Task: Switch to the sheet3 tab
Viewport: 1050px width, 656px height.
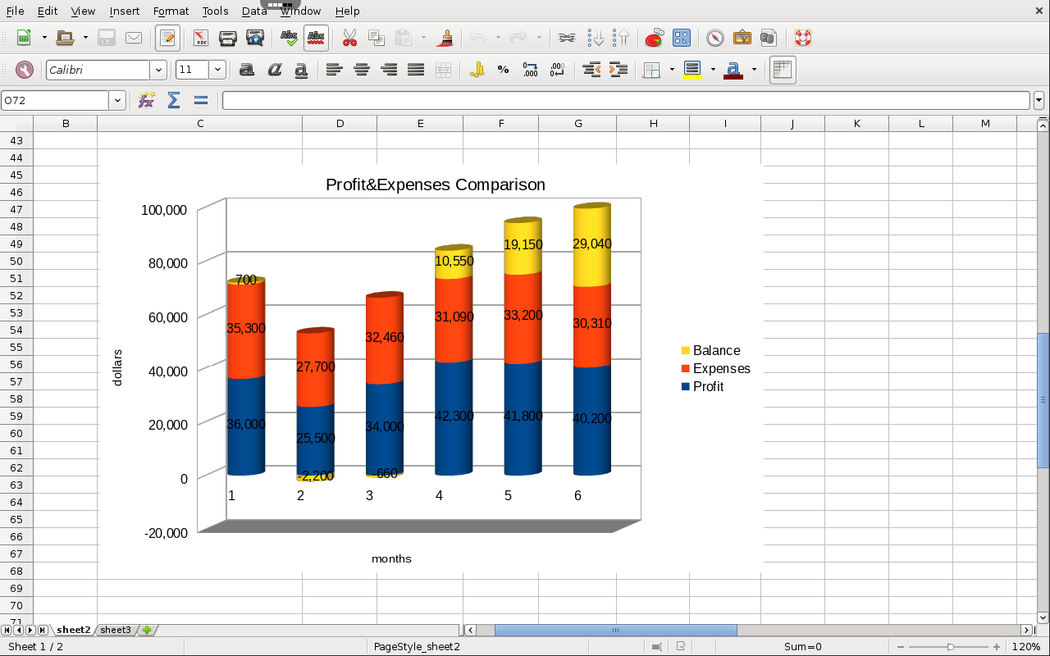Action: pyautogui.click(x=115, y=630)
